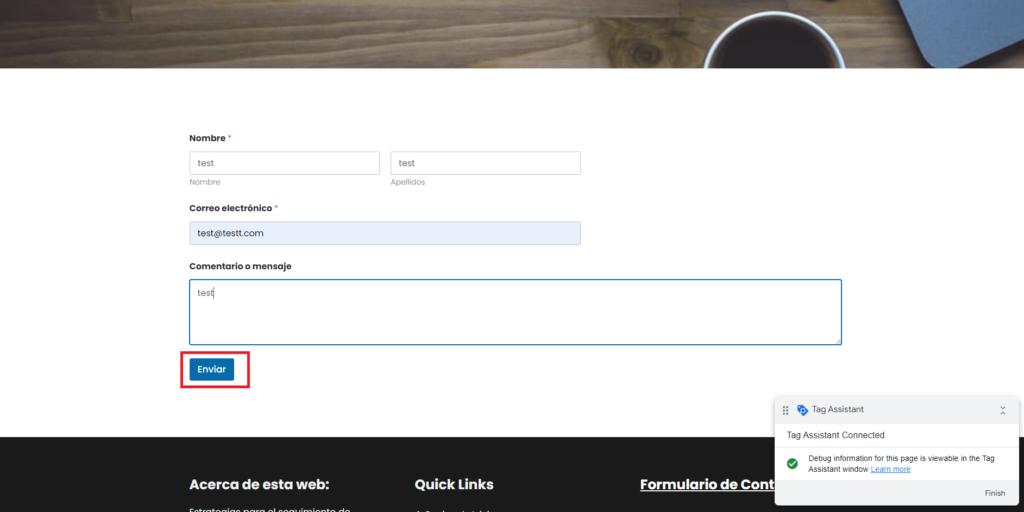Focus the Nombre first name field

pos(284,163)
